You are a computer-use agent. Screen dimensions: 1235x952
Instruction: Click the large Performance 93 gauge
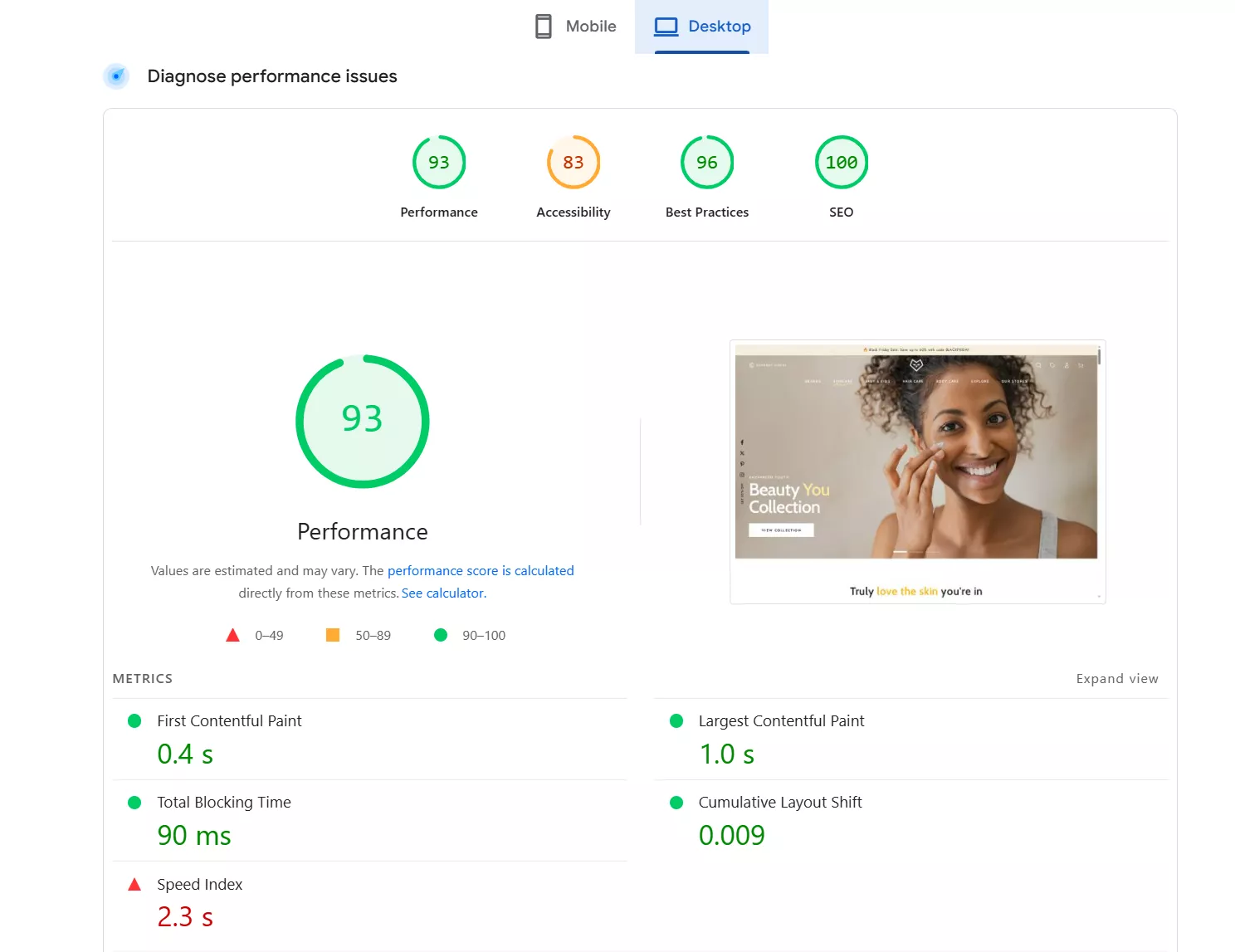[x=363, y=422]
